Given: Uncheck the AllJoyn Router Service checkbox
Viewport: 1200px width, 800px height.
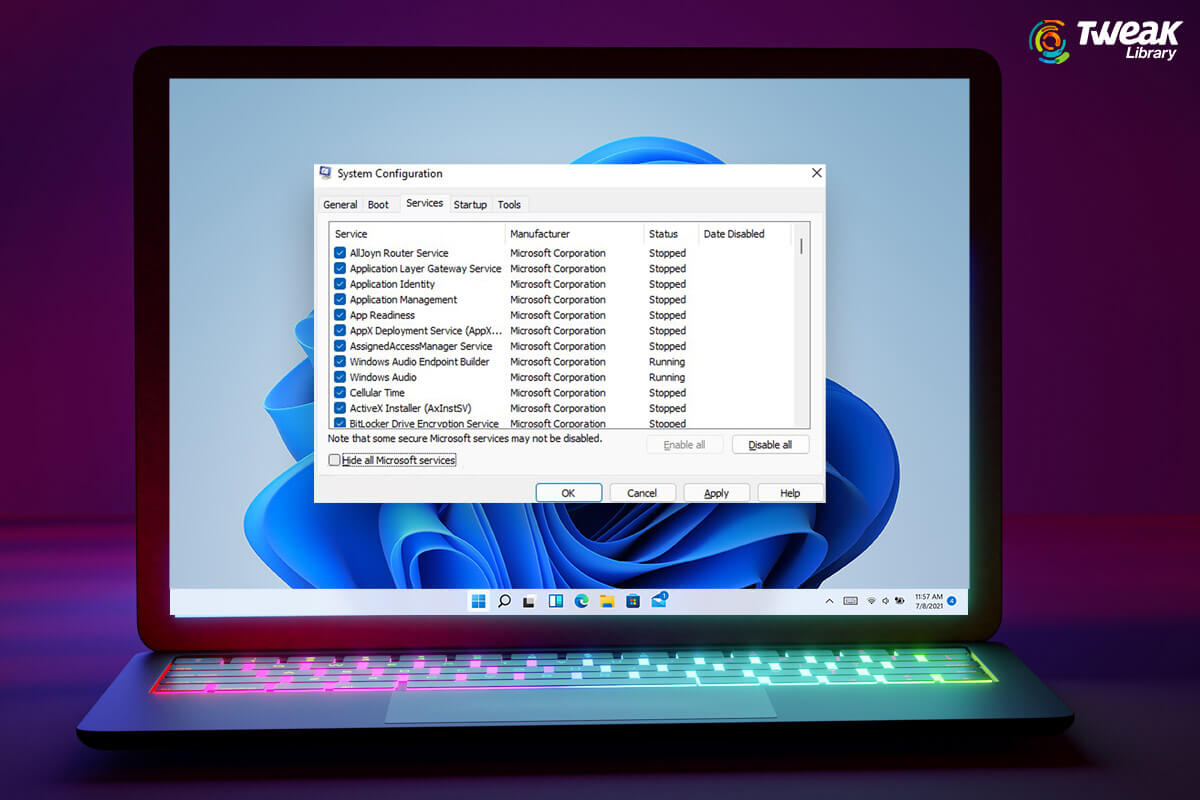Looking at the screenshot, I should 340,253.
